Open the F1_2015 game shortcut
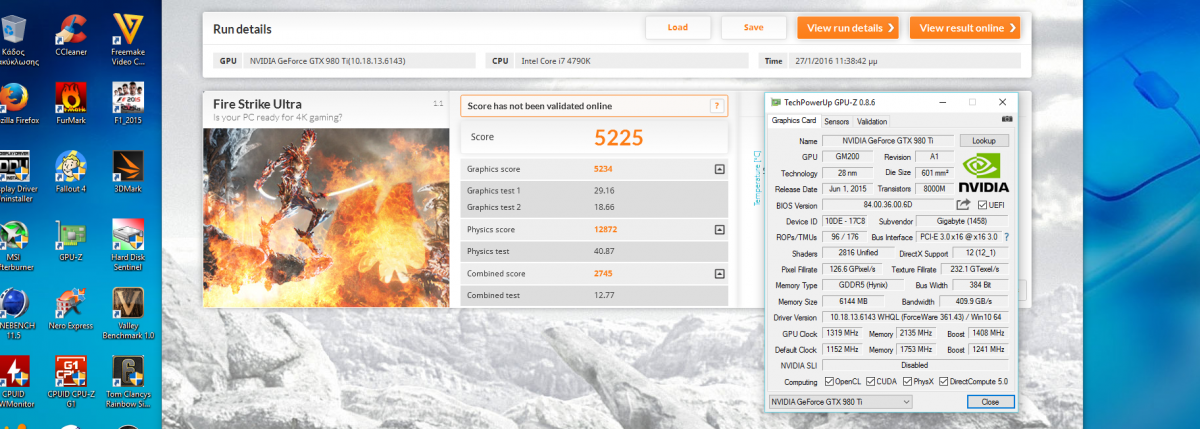 (x=128, y=103)
